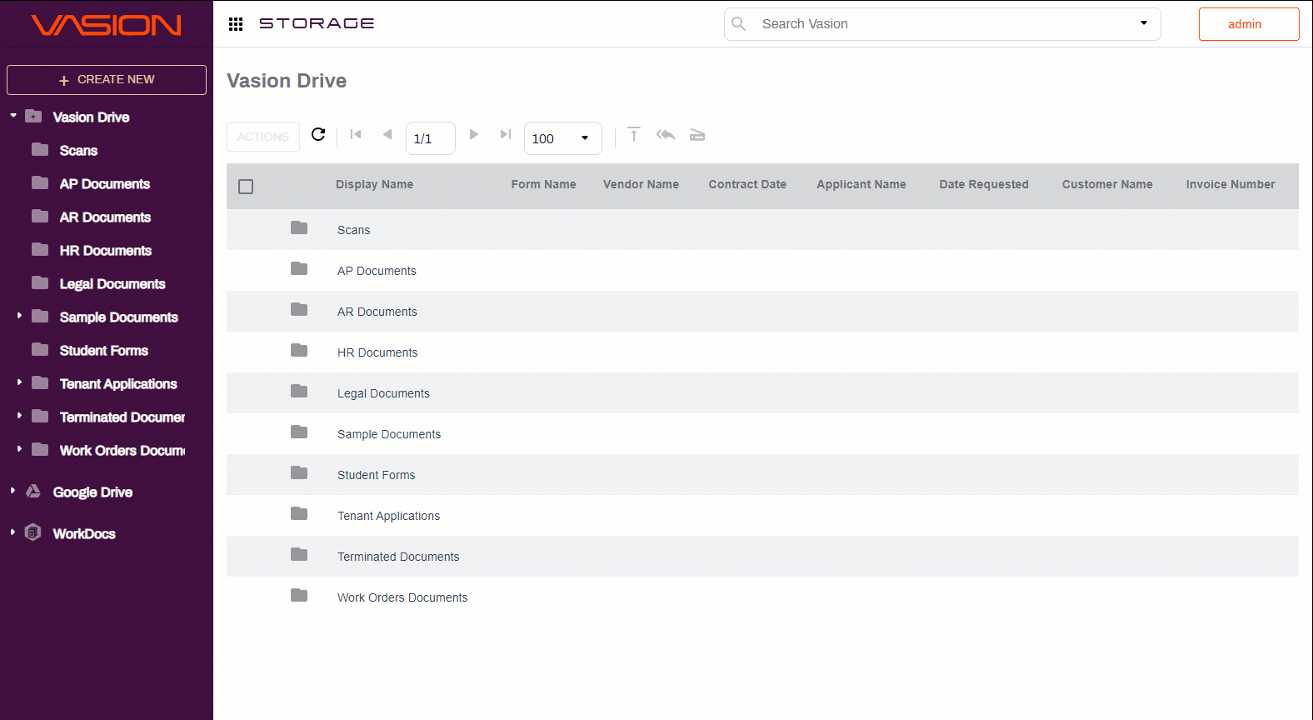Click in the Search Vasion field
Screen dimensions: 1313x720
tap(943, 24)
